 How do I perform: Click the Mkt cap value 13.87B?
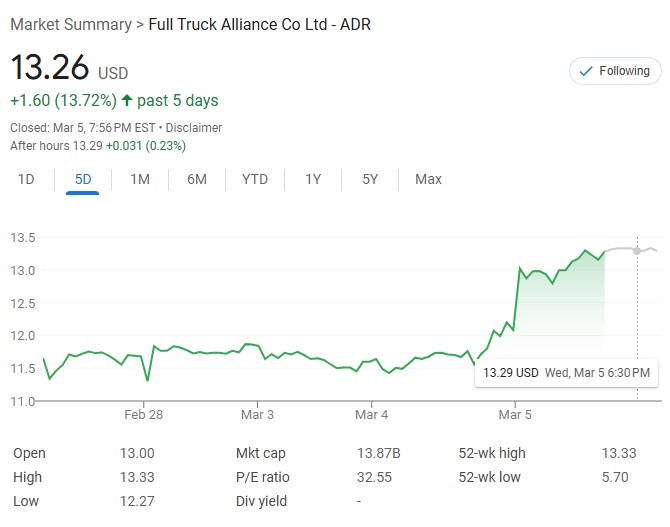(379, 453)
